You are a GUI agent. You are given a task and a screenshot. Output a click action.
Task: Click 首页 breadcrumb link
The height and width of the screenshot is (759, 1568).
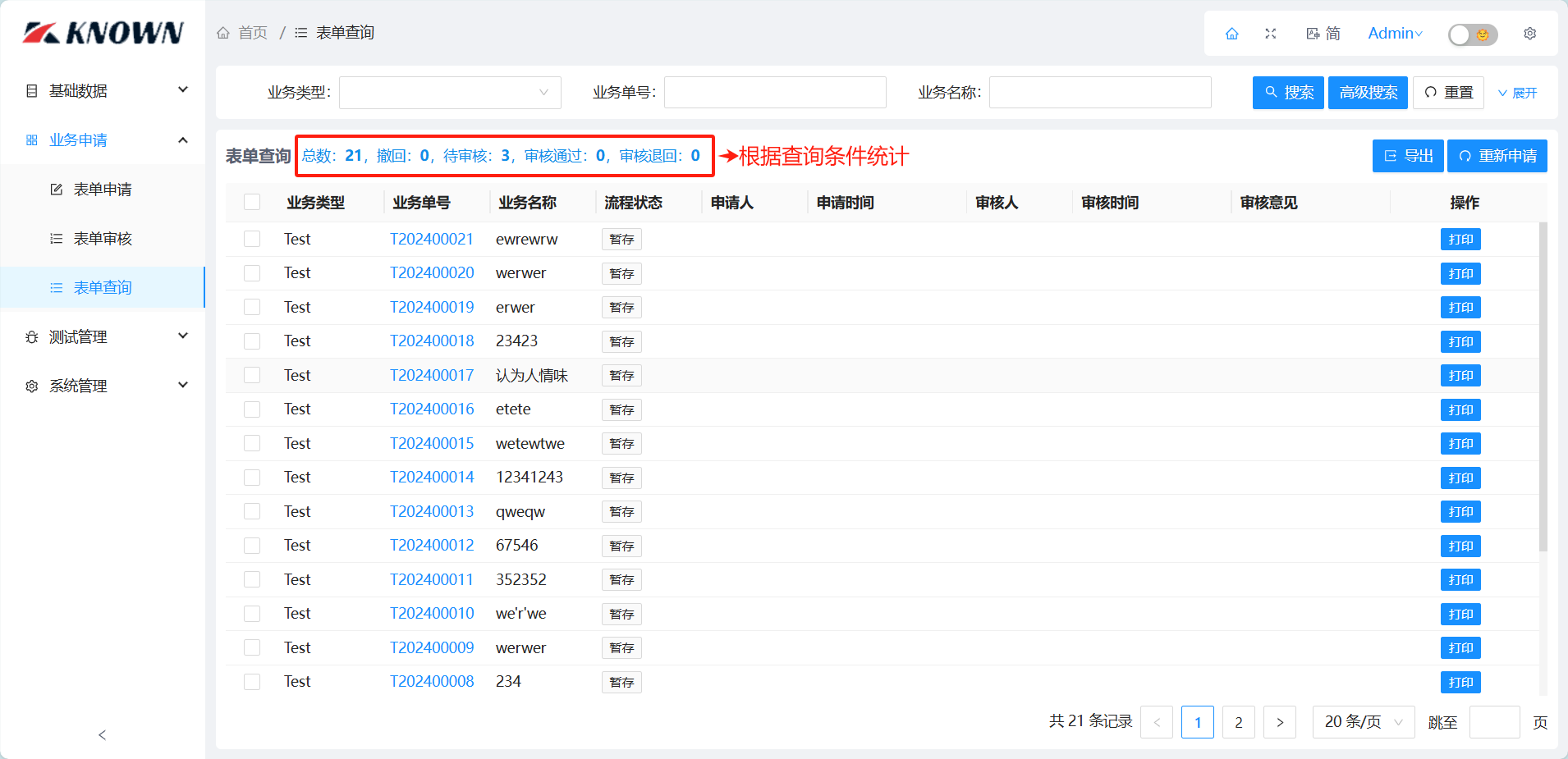253,33
